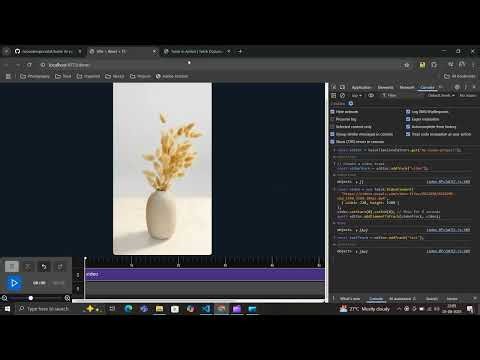
Task: Open the weather widget showing Mostly cloudy
Action: [364, 309]
